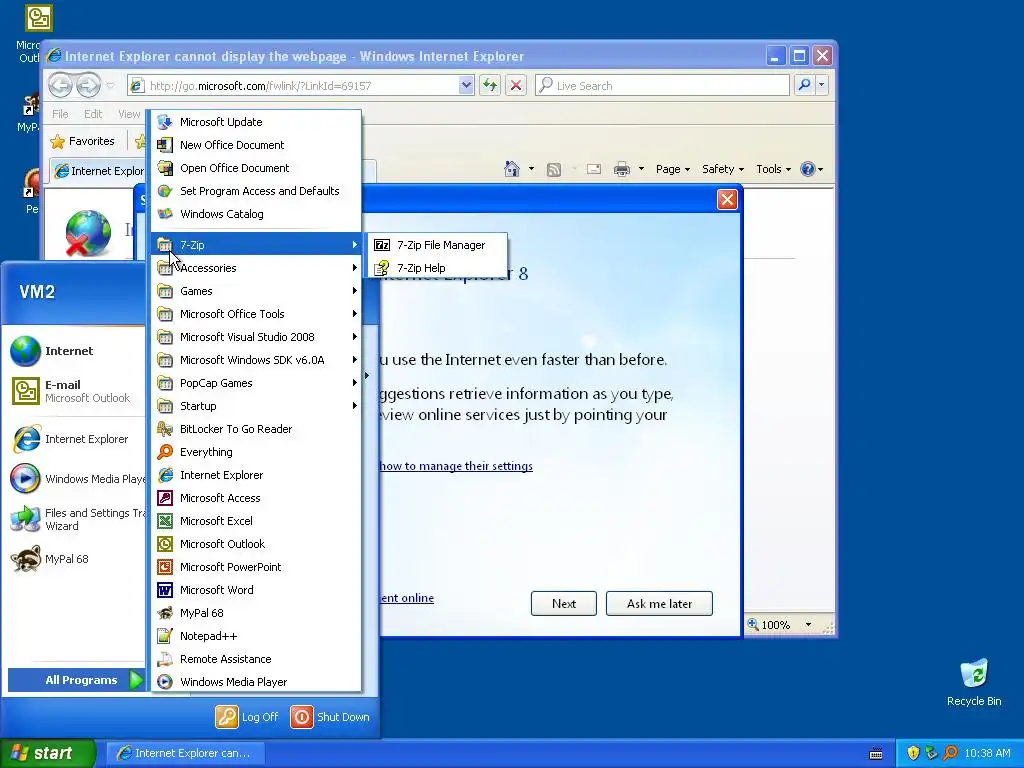Open 7-Zip Help entry
The height and width of the screenshot is (768, 1024).
tap(438, 268)
